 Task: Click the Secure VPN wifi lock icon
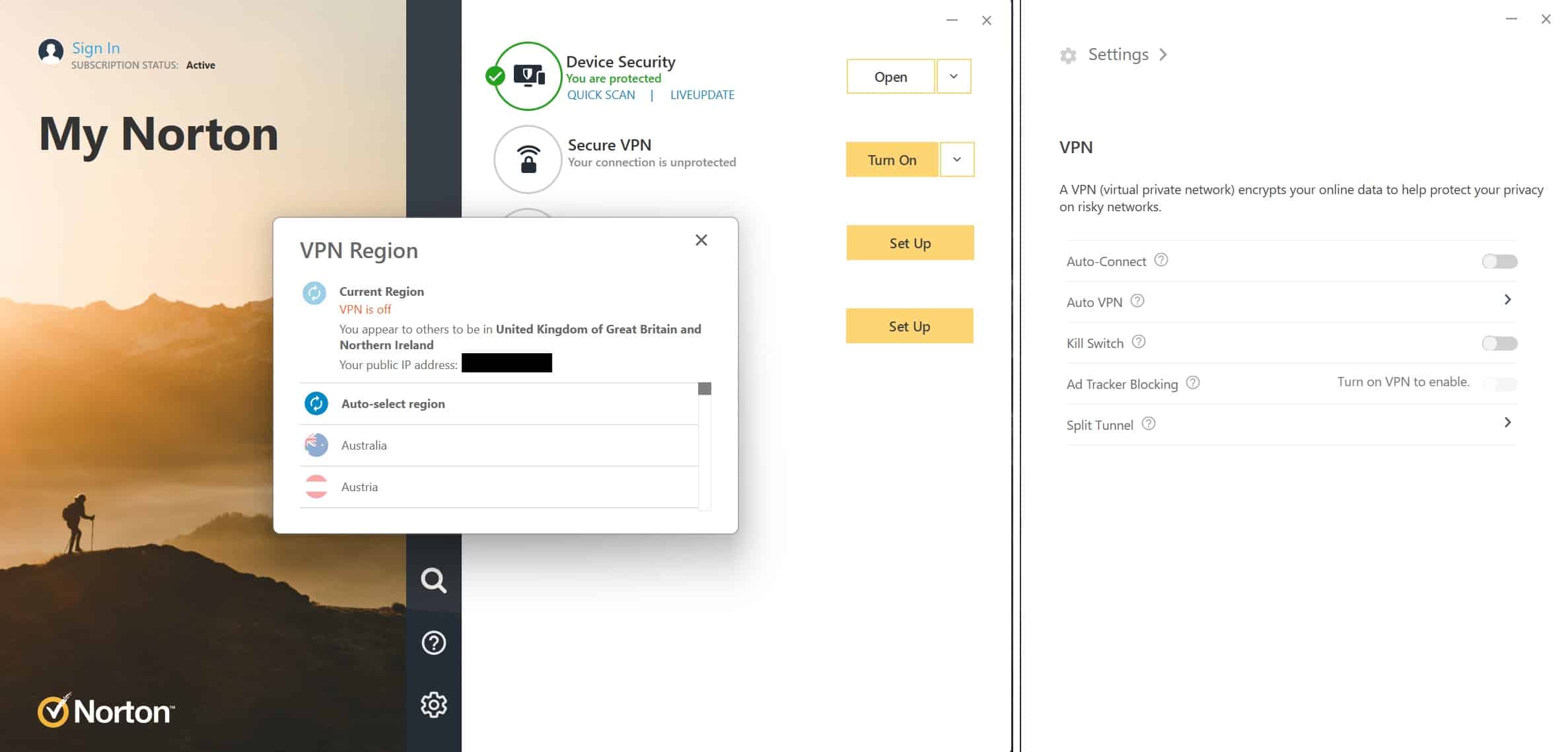pos(528,159)
